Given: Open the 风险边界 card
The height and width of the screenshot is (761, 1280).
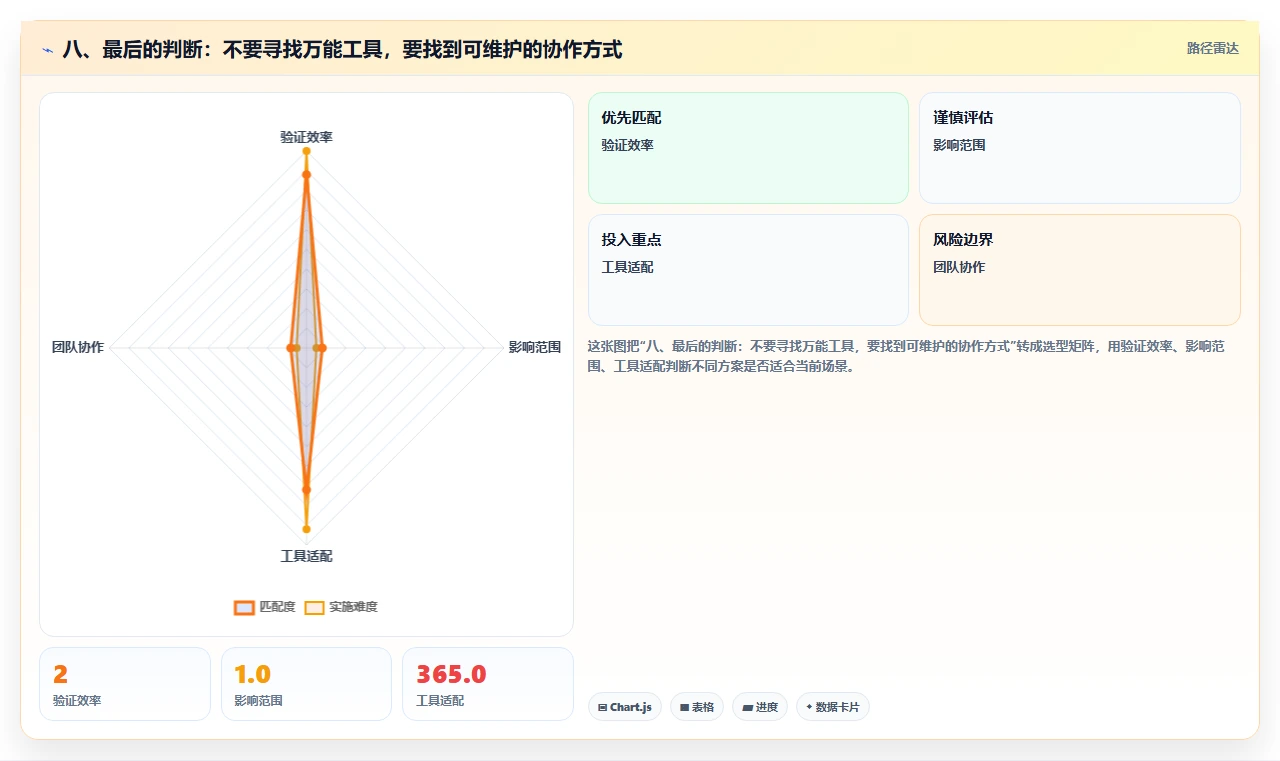Looking at the screenshot, I should 1079,270.
